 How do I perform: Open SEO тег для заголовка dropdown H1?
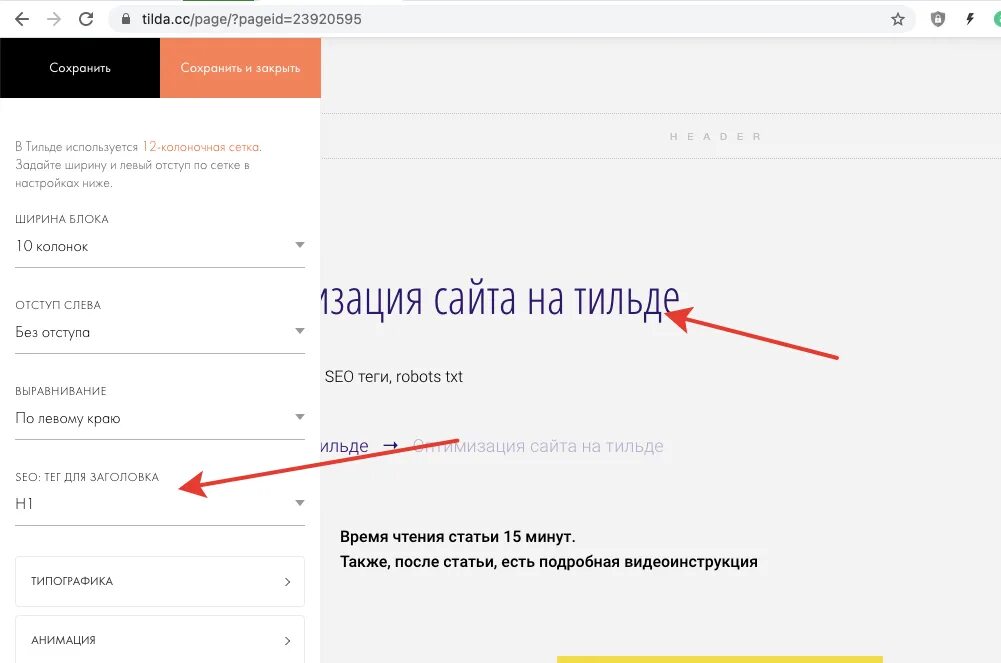160,504
